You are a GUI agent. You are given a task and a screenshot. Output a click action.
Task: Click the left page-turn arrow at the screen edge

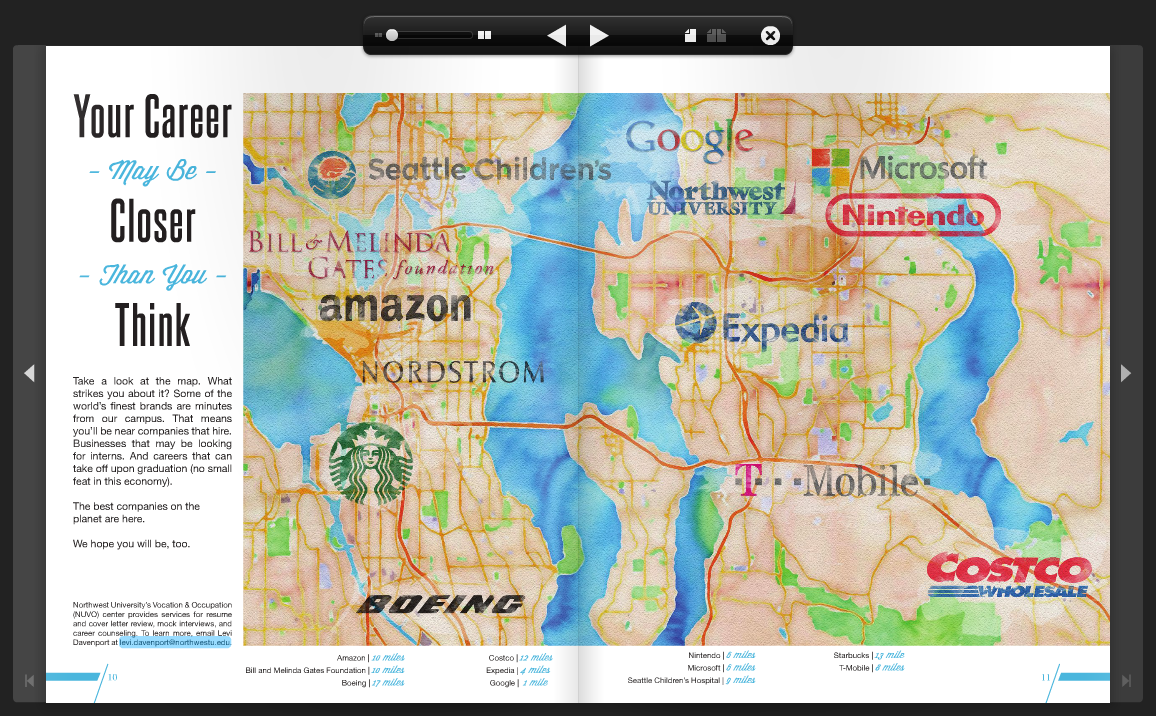tap(29, 373)
